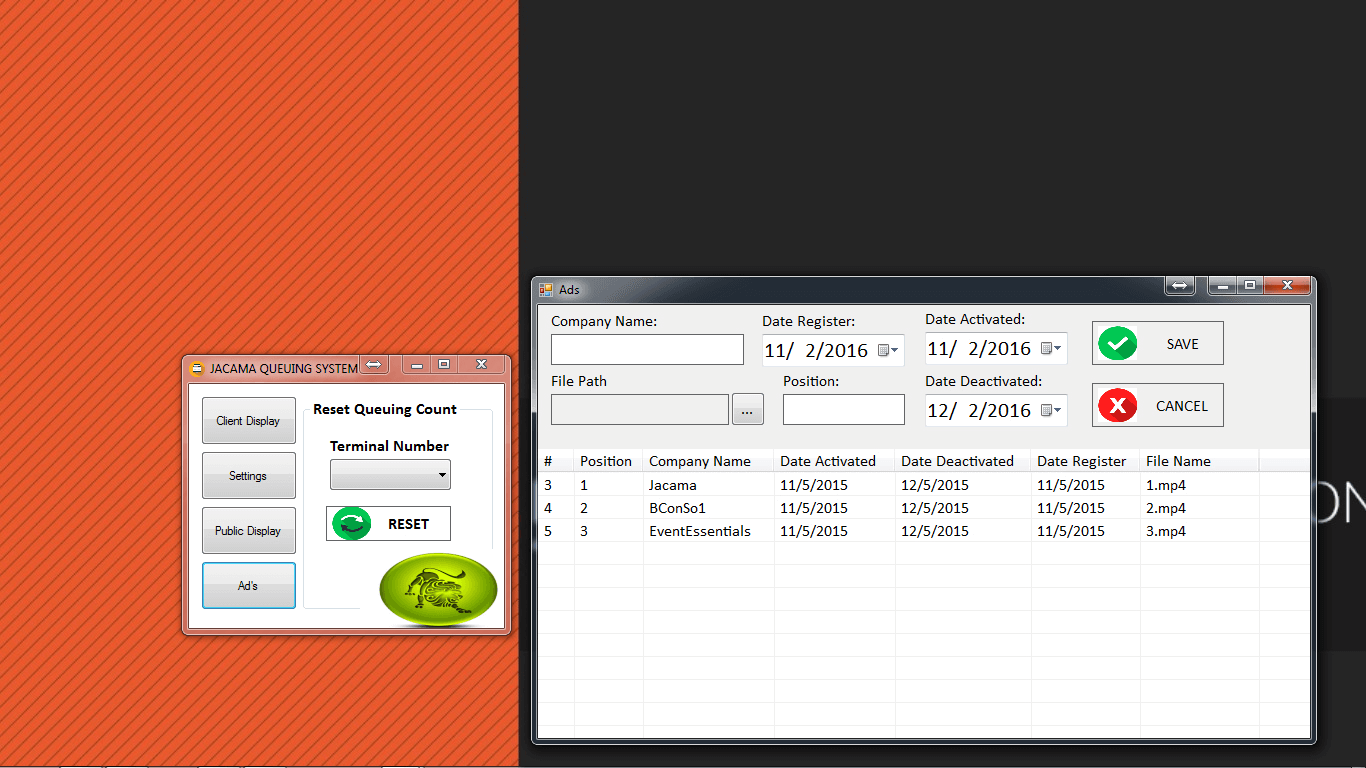1366x768 pixels.
Task: Click the green checkmark Save icon
Action: [x=1117, y=344]
